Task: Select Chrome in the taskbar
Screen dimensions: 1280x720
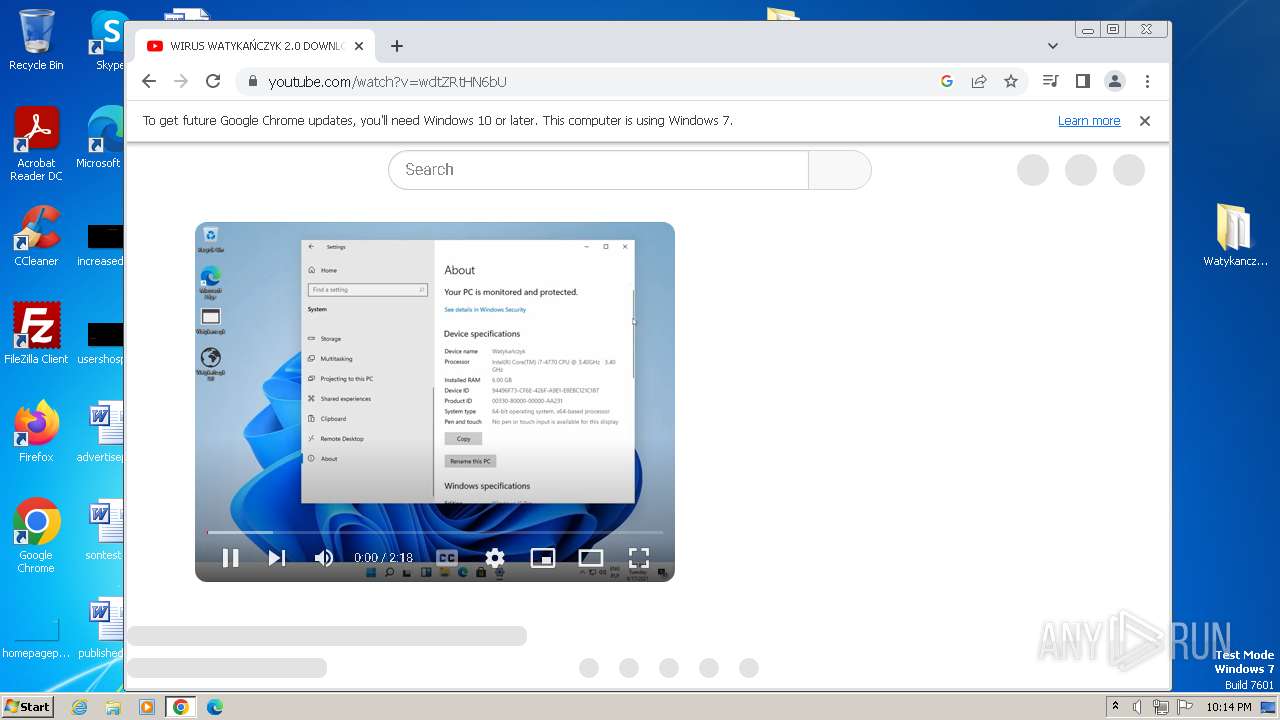Action: coord(181,707)
